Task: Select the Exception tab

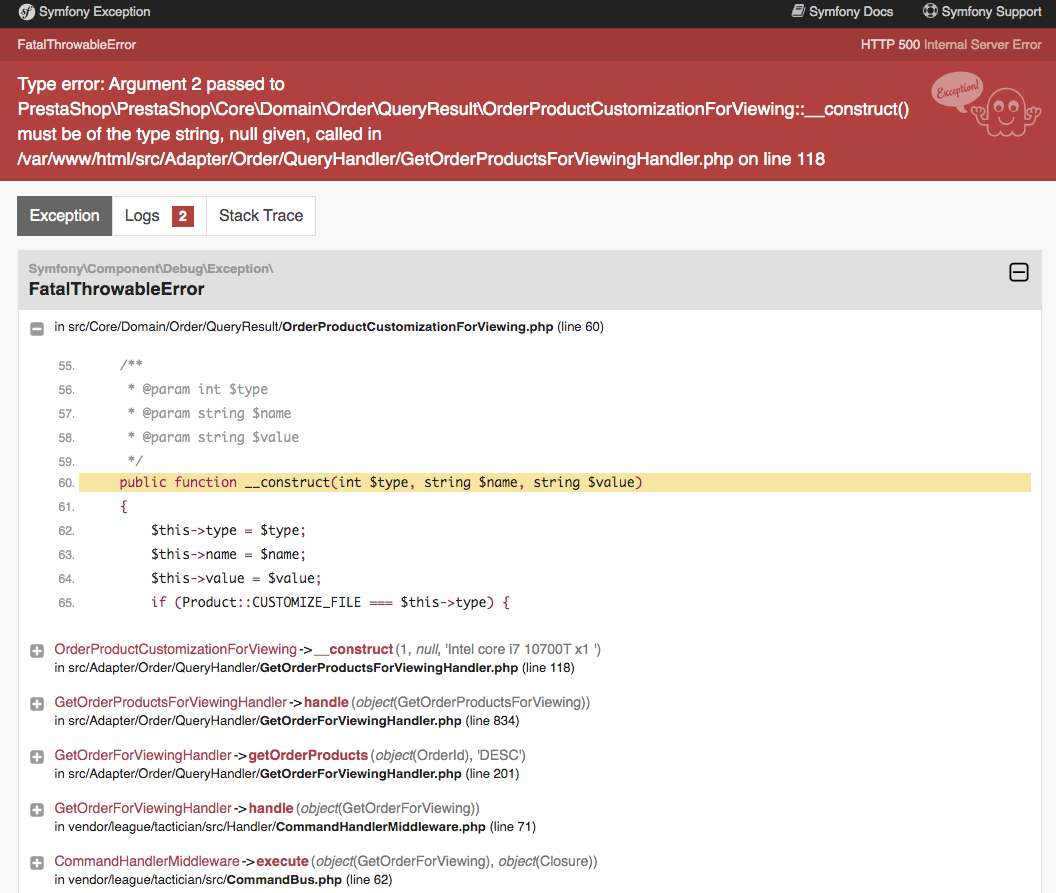Action: pyautogui.click(x=65, y=216)
